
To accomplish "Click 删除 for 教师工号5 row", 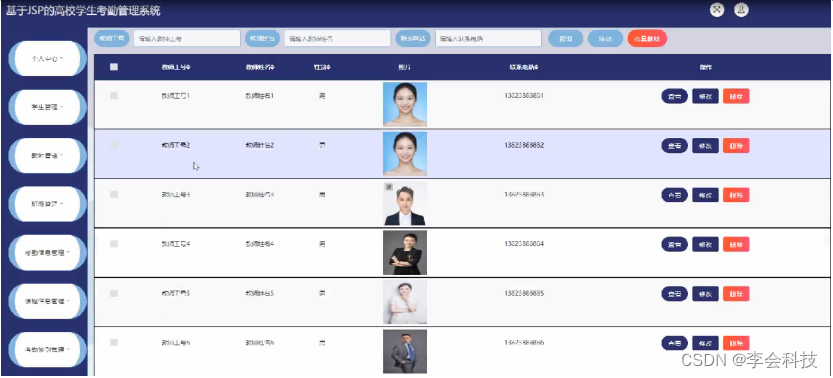I will 736,294.
